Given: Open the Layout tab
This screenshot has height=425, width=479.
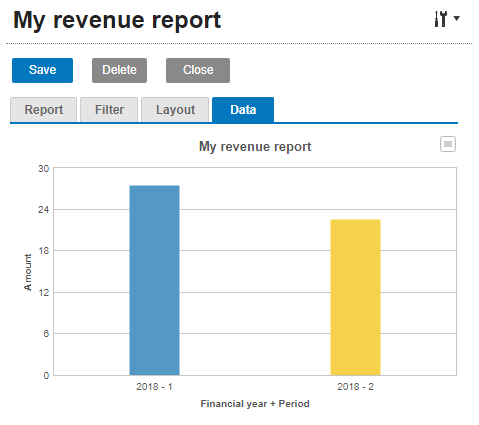Looking at the screenshot, I should pos(175,110).
